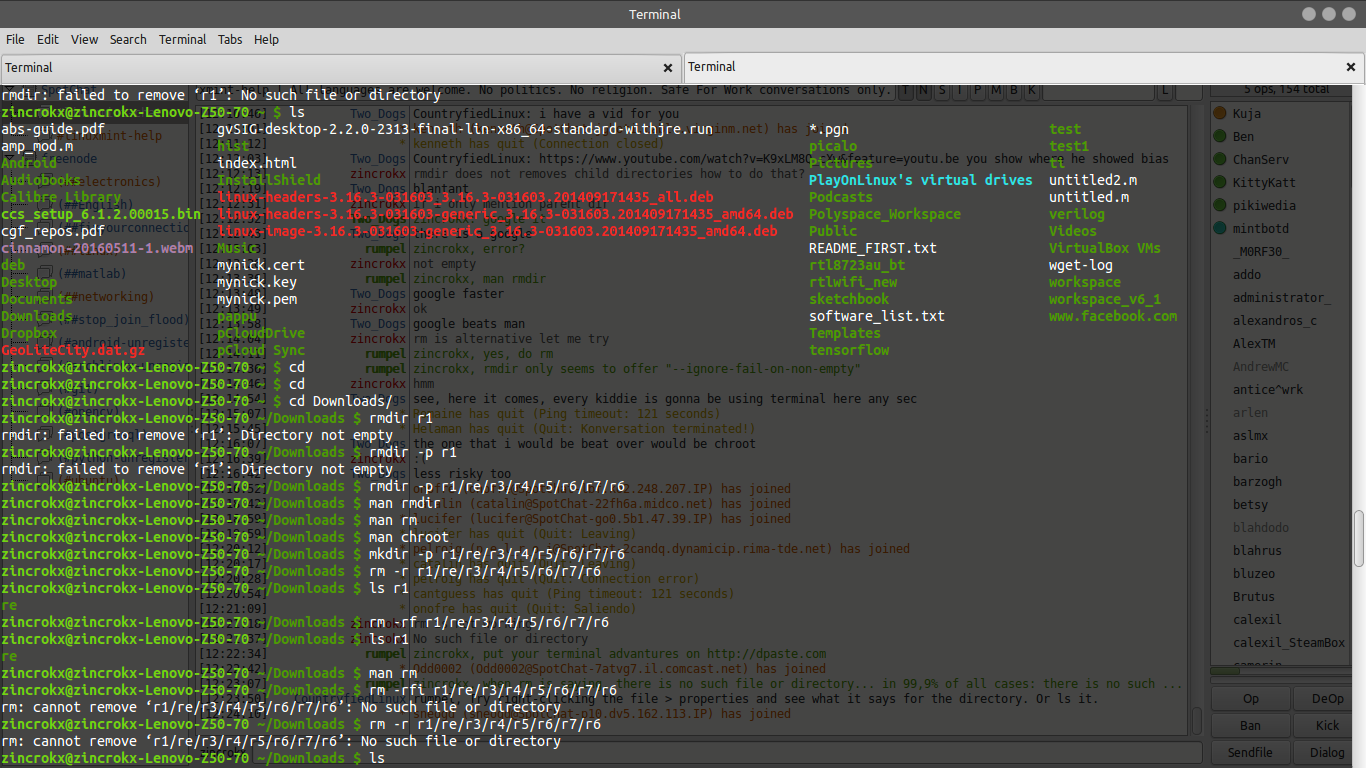The width and height of the screenshot is (1366, 768).
Task: Toggle the L user limit mode button
Action: click(x=1165, y=91)
